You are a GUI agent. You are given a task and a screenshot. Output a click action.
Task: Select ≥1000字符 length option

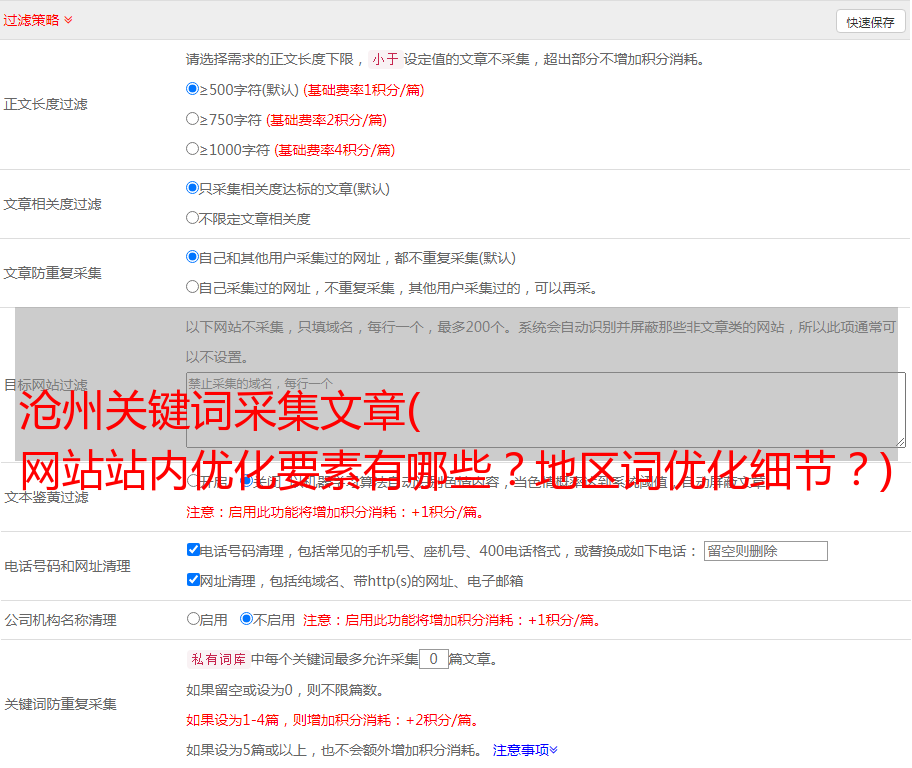coord(192,149)
